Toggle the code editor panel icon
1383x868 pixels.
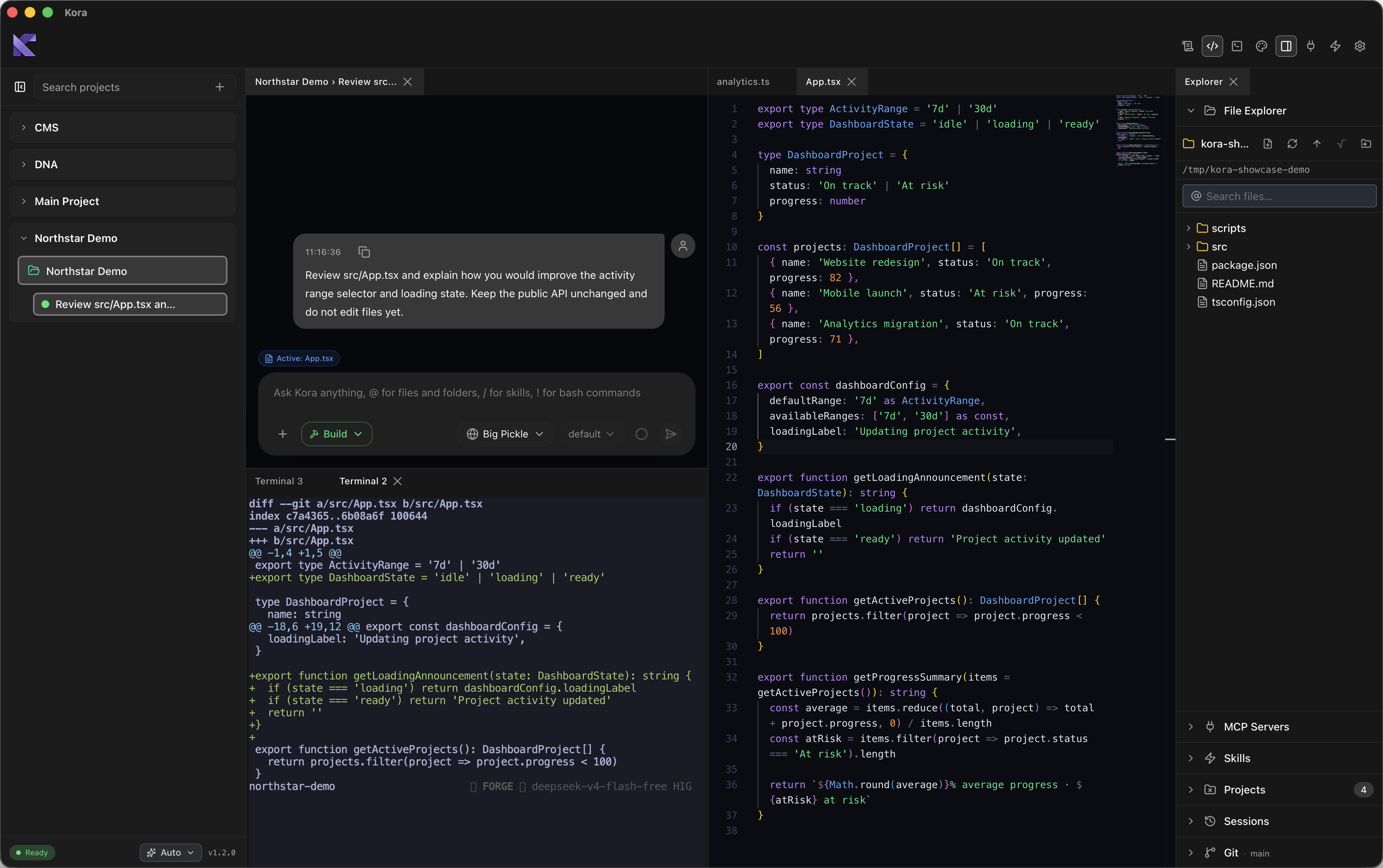point(1212,46)
